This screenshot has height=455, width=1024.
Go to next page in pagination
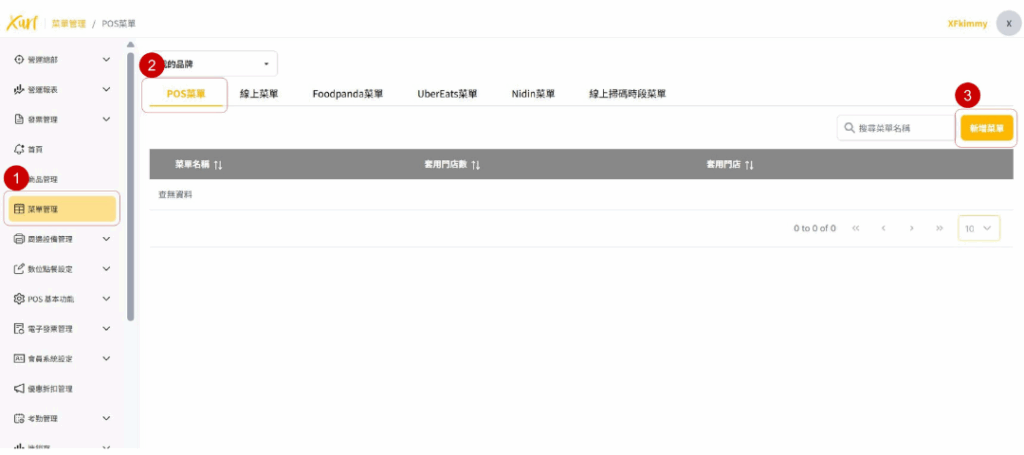912,229
